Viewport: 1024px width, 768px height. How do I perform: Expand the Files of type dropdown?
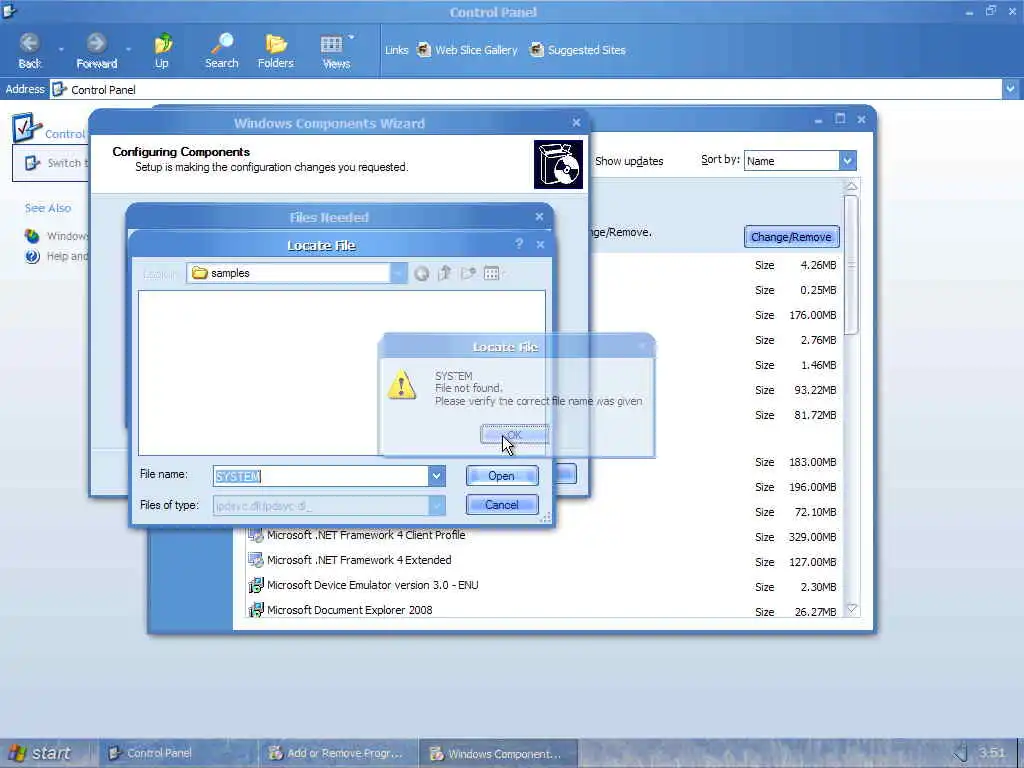[437, 505]
